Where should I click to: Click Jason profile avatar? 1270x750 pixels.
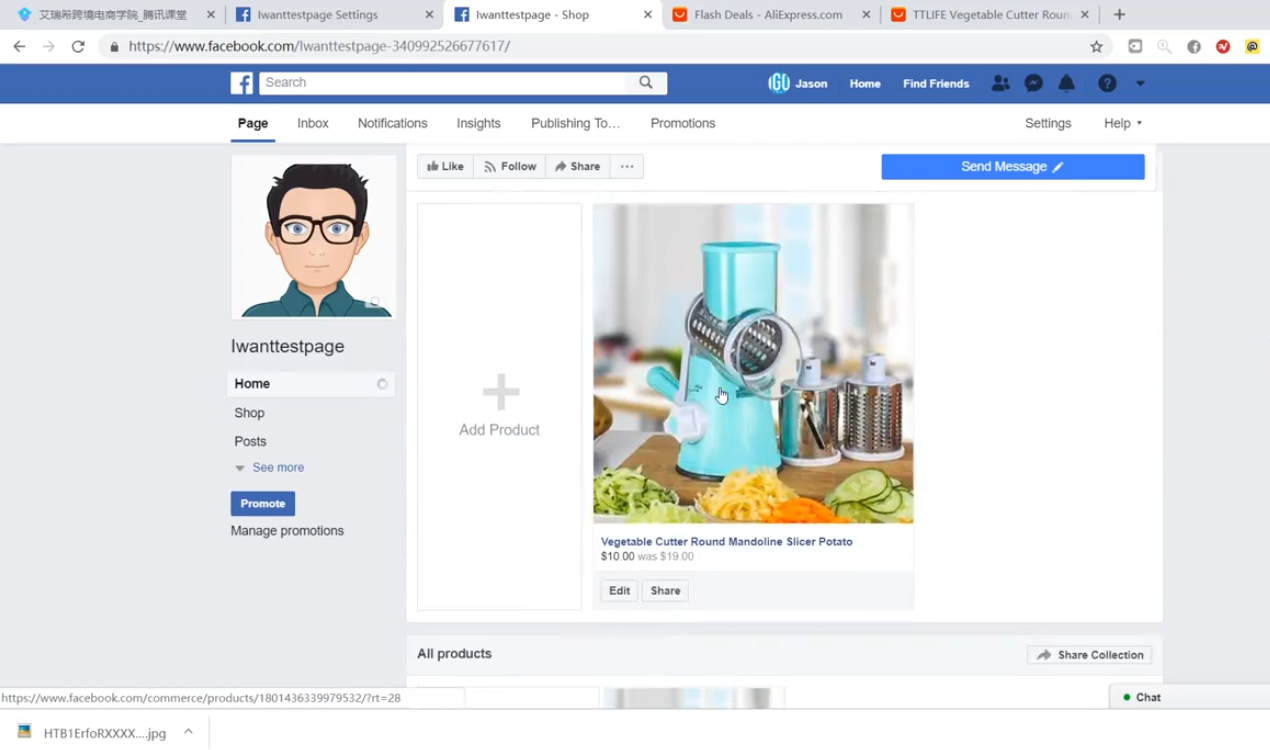point(779,83)
